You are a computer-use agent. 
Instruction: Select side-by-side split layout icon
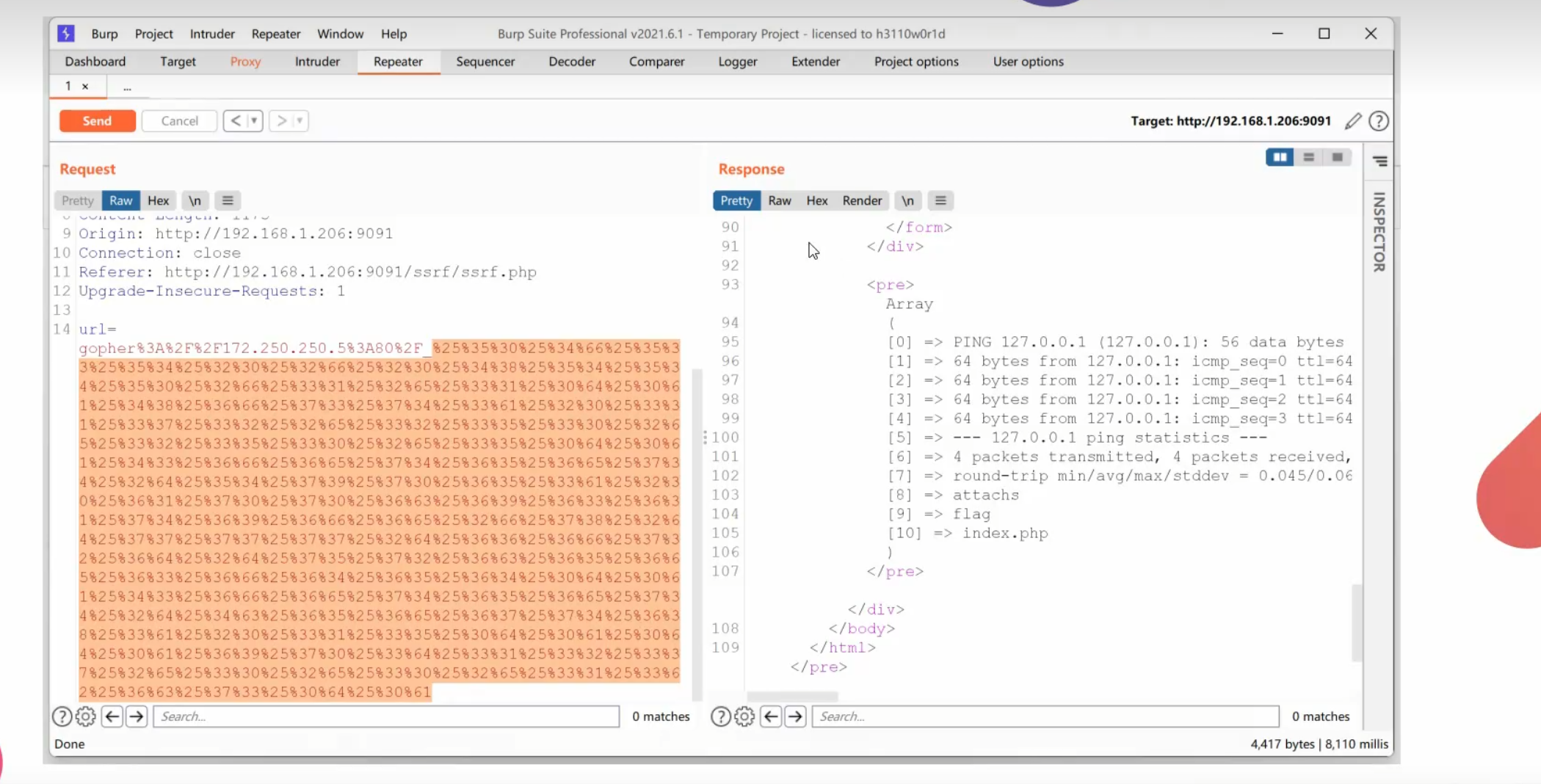[x=1280, y=157]
